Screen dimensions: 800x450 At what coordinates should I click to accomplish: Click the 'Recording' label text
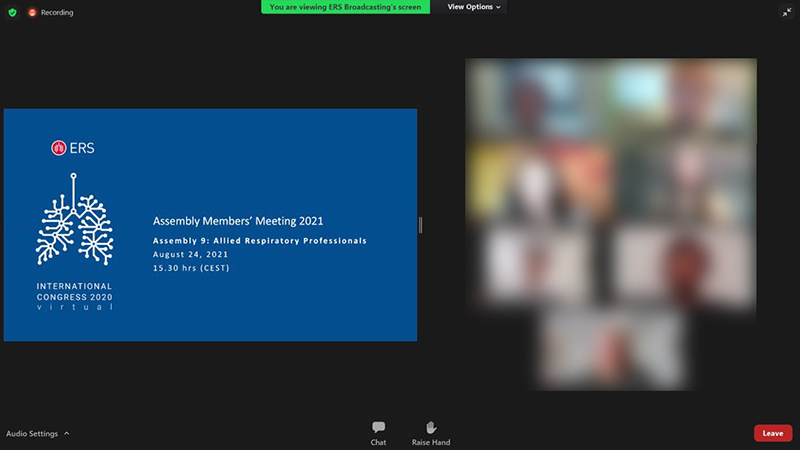(x=57, y=12)
